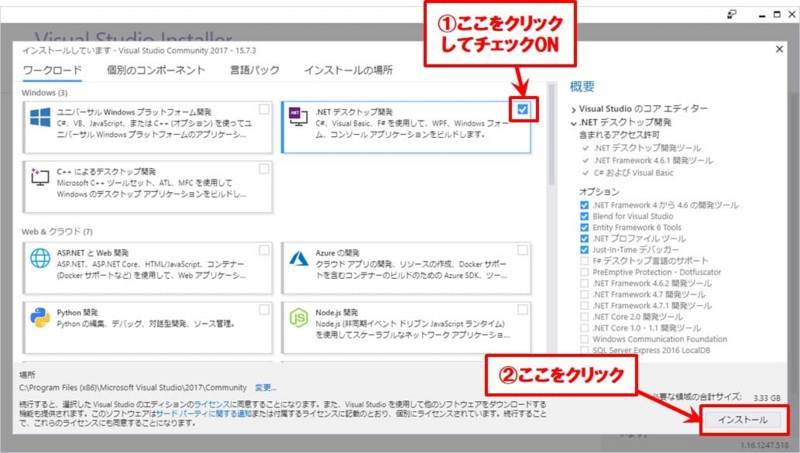Enable F# デスクトップ言語のサポート option
The image size is (800, 453).
pyautogui.click(x=584, y=261)
